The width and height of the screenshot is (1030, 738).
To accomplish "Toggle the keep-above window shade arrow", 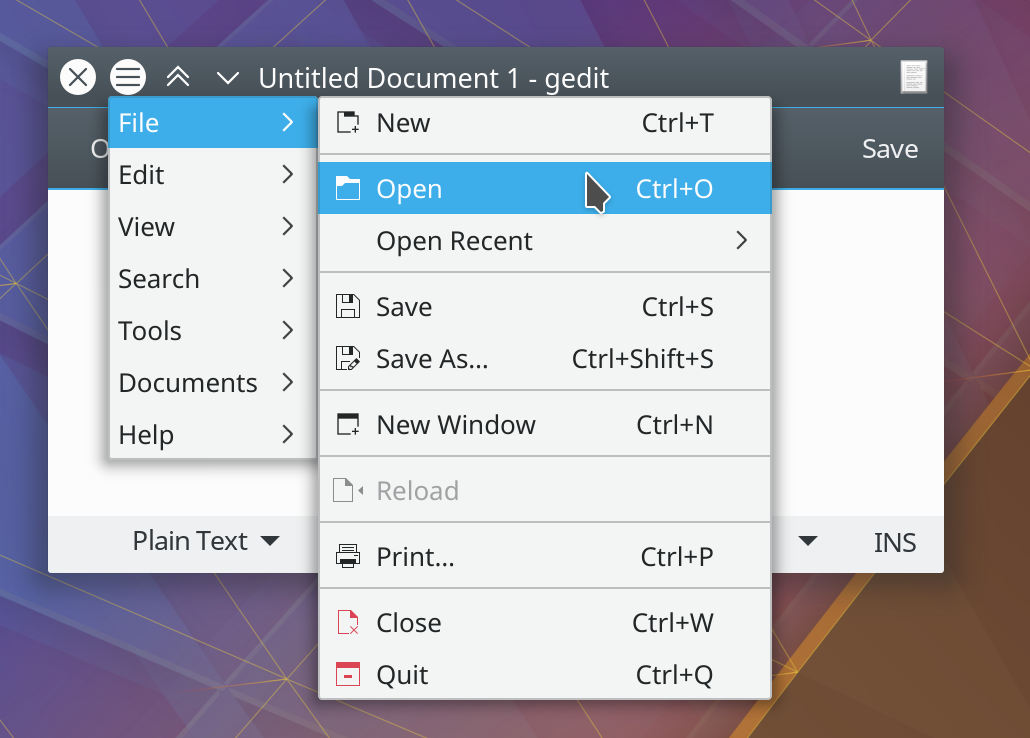I will [178, 77].
